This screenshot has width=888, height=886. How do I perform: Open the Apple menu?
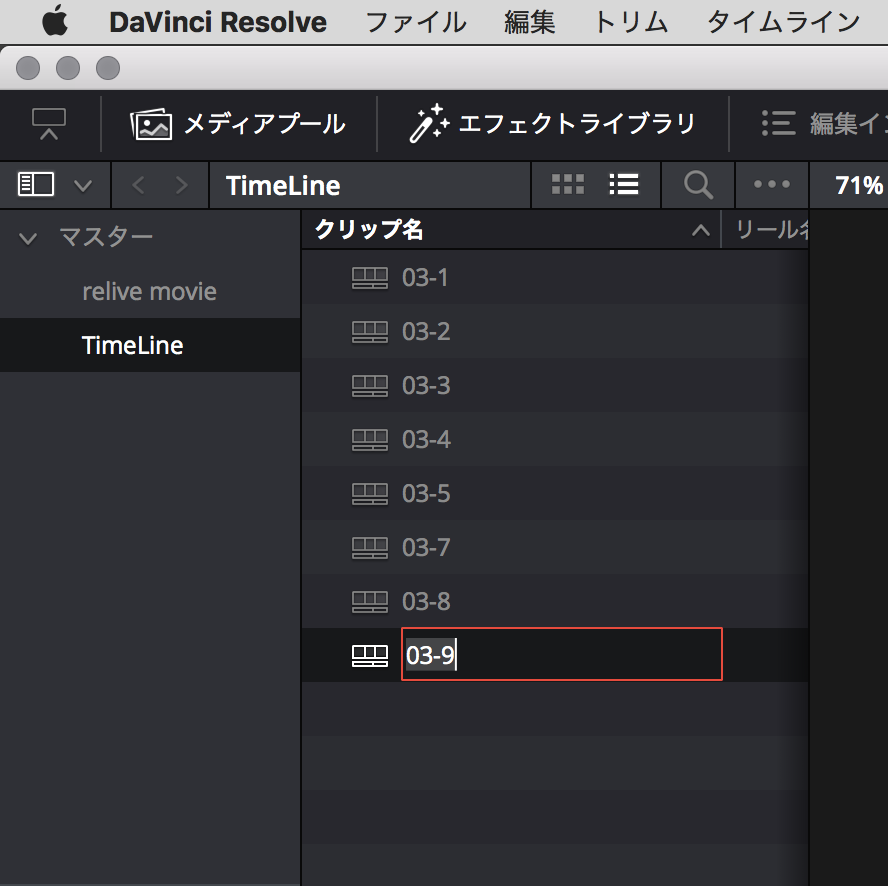pos(55,22)
